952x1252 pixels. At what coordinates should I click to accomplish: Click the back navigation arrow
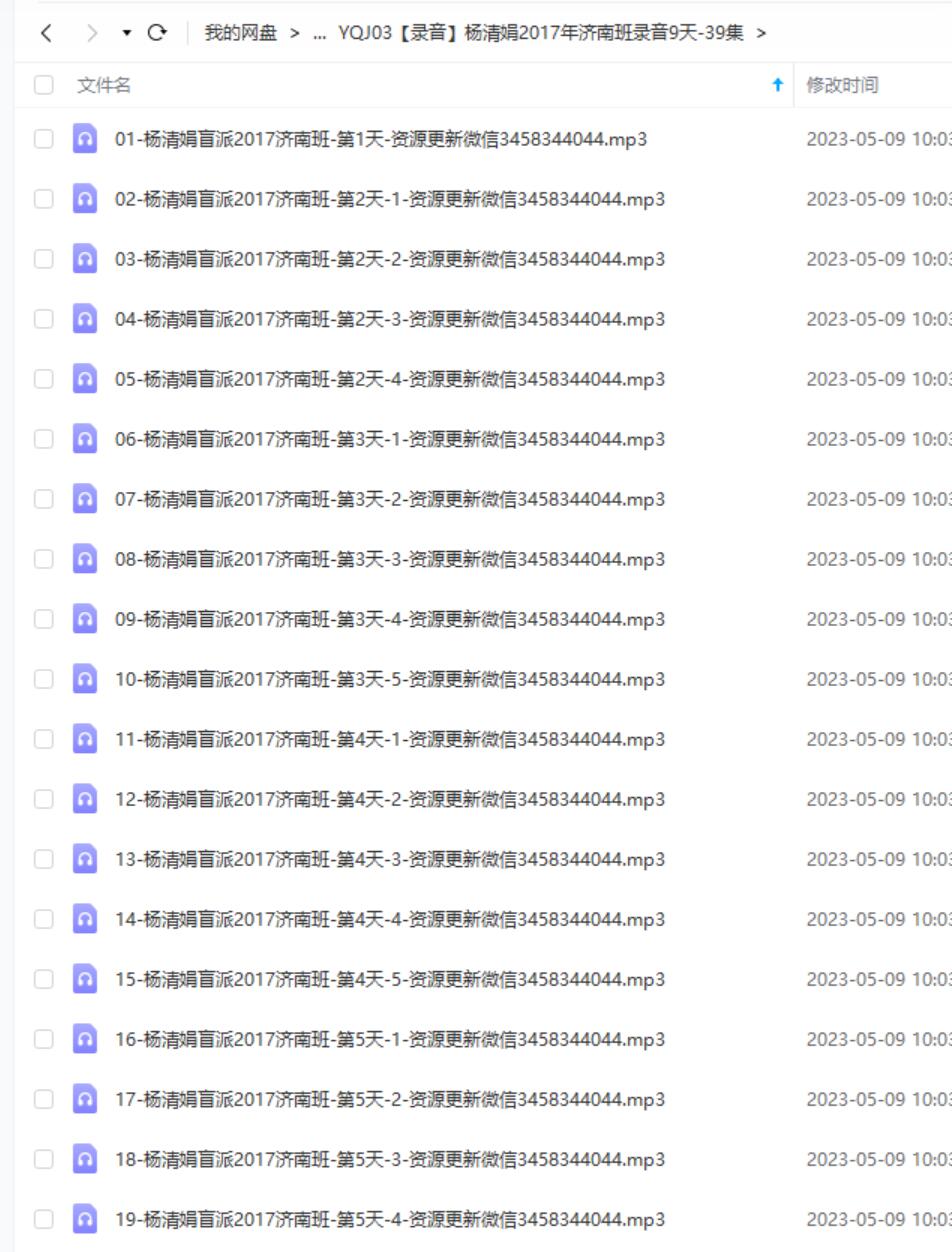pyautogui.click(x=46, y=34)
